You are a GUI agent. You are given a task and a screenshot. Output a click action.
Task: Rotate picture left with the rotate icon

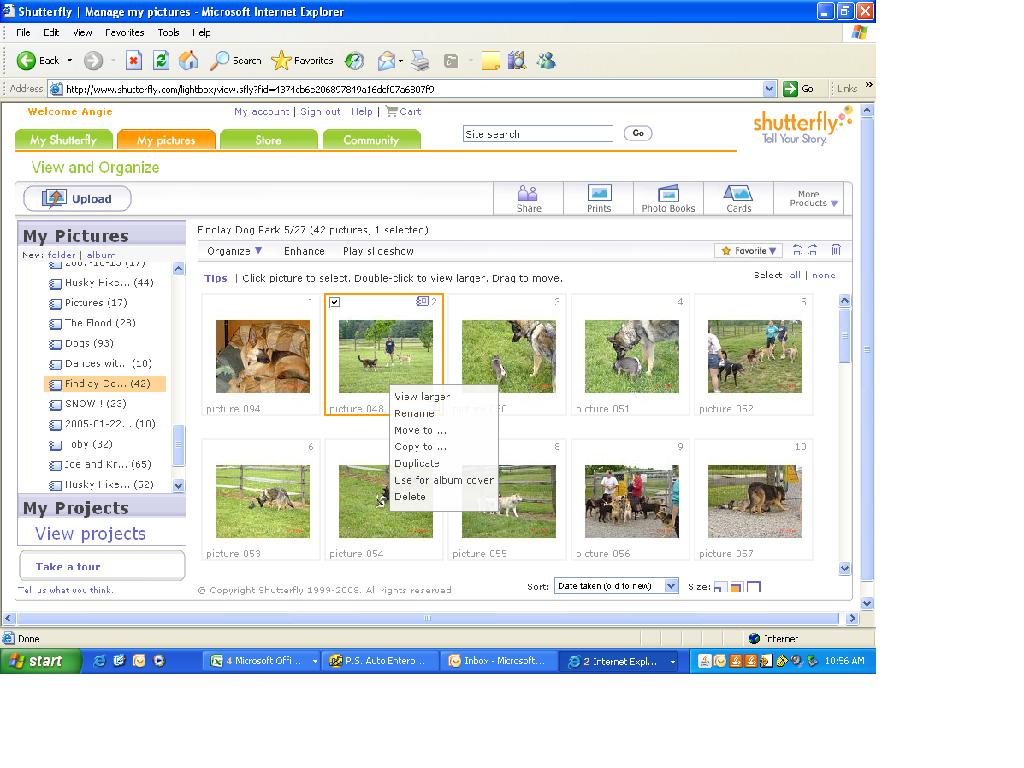797,251
